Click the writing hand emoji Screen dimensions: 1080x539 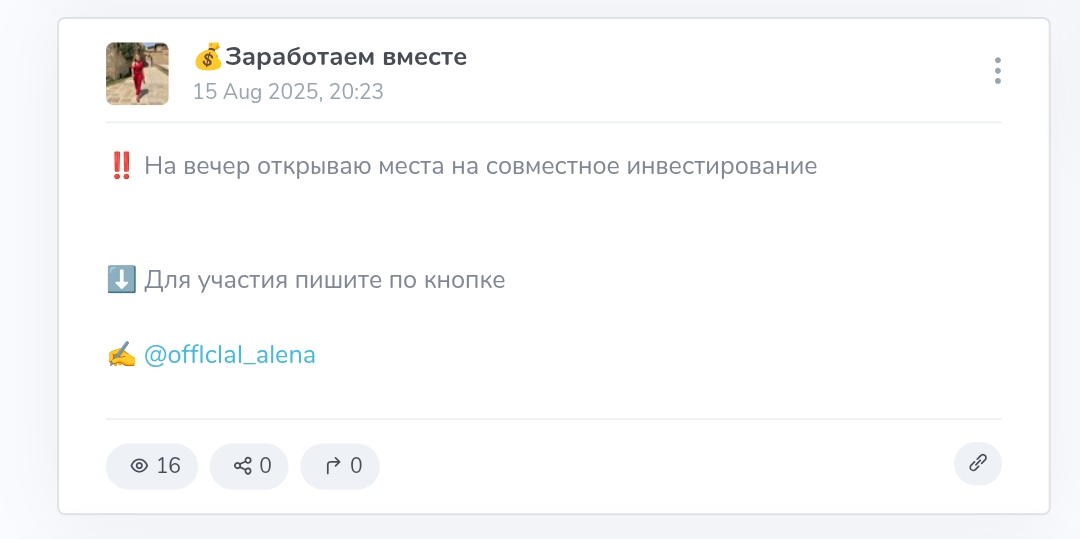[120, 355]
